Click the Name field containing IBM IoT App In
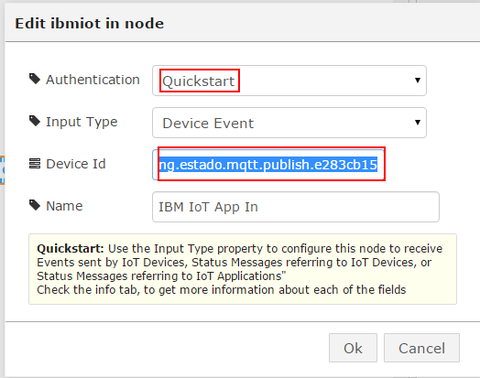 click(x=296, y=207)
